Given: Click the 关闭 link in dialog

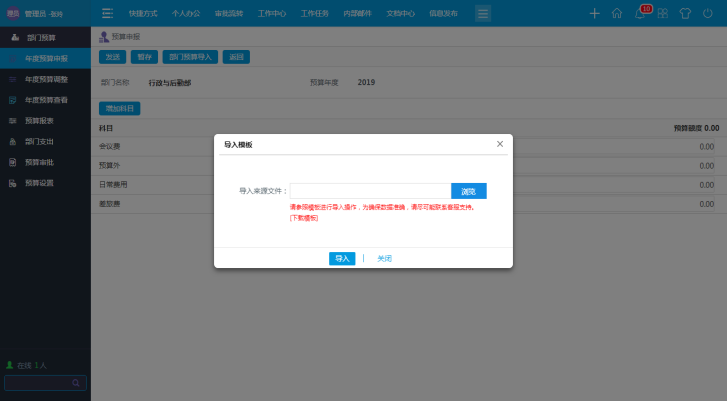Looking at the screenshot, I should (x=384, y=258).
